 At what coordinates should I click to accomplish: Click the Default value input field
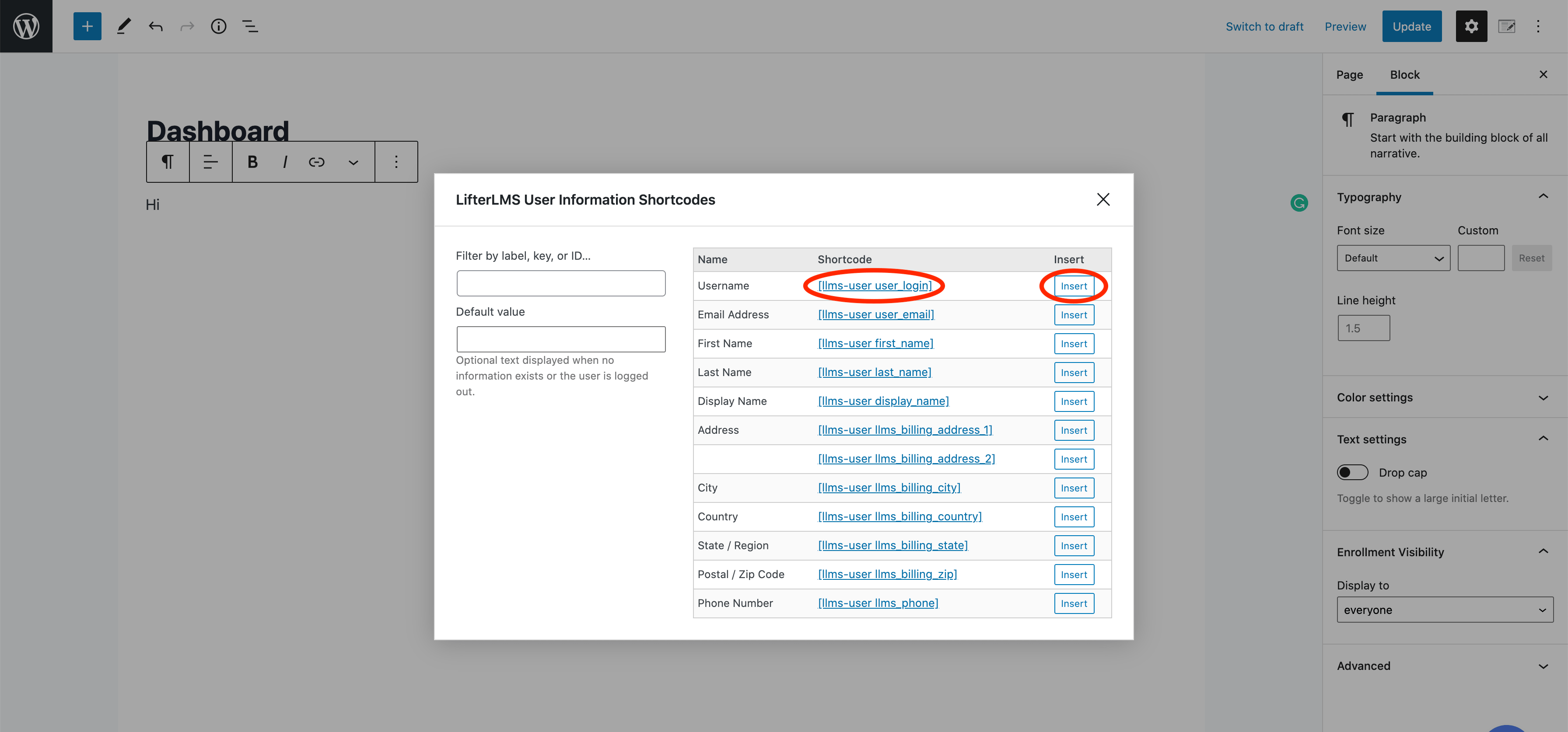pyautogui.click(x=560, y=339)
